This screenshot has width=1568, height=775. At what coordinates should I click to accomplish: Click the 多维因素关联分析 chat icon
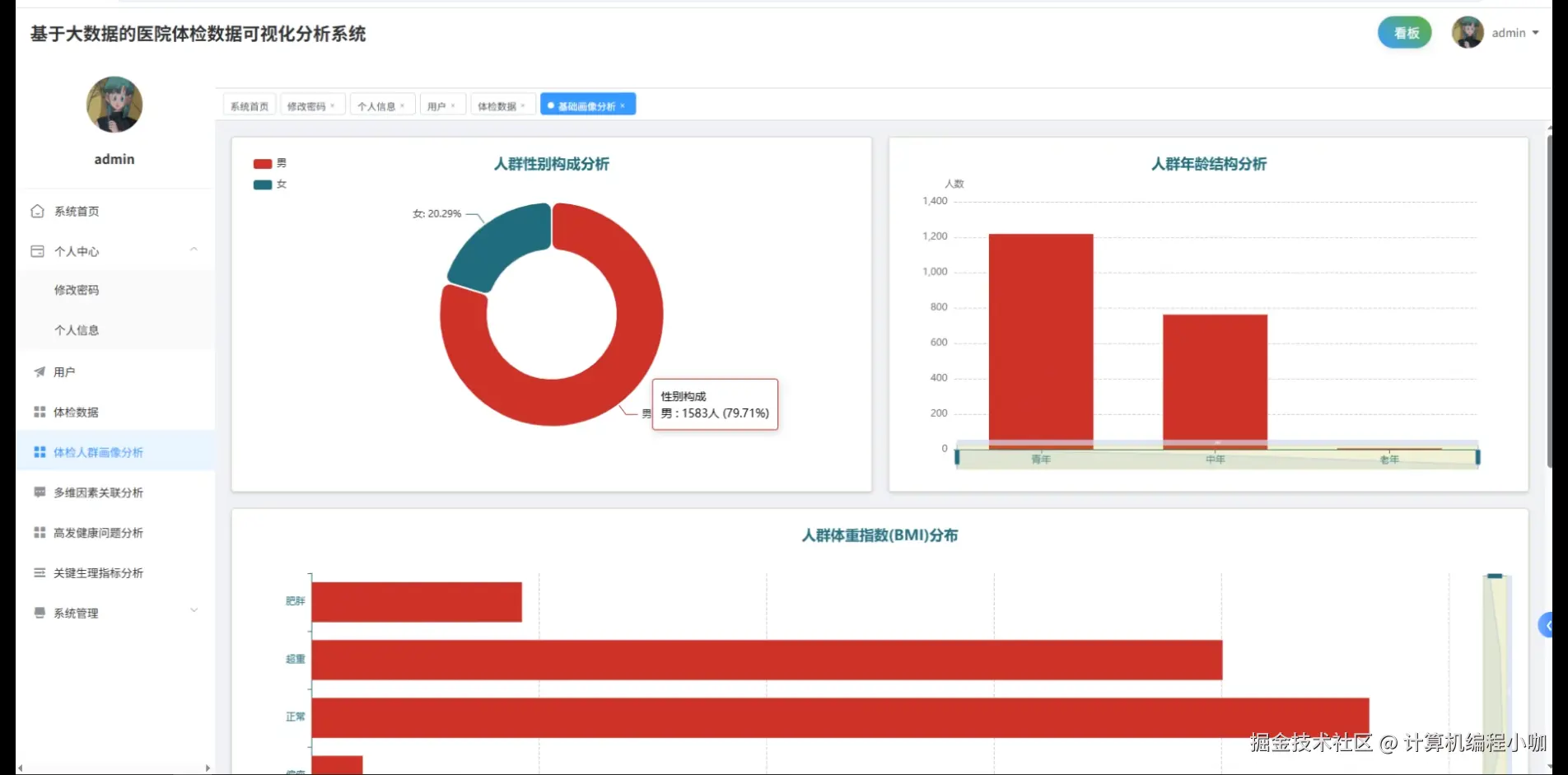coord(39,492)
